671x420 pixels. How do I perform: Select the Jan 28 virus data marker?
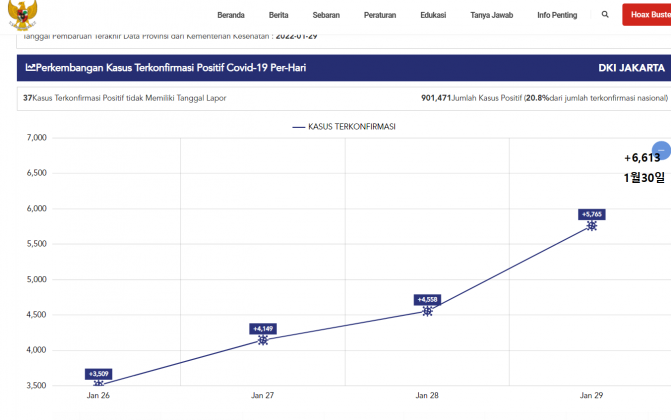pos(428,311)
